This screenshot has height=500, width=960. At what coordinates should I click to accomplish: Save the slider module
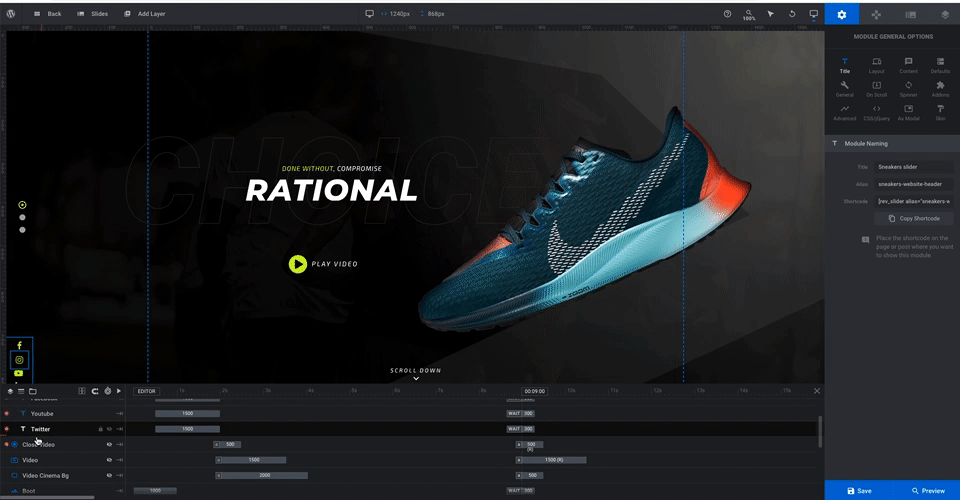point(858,490)
